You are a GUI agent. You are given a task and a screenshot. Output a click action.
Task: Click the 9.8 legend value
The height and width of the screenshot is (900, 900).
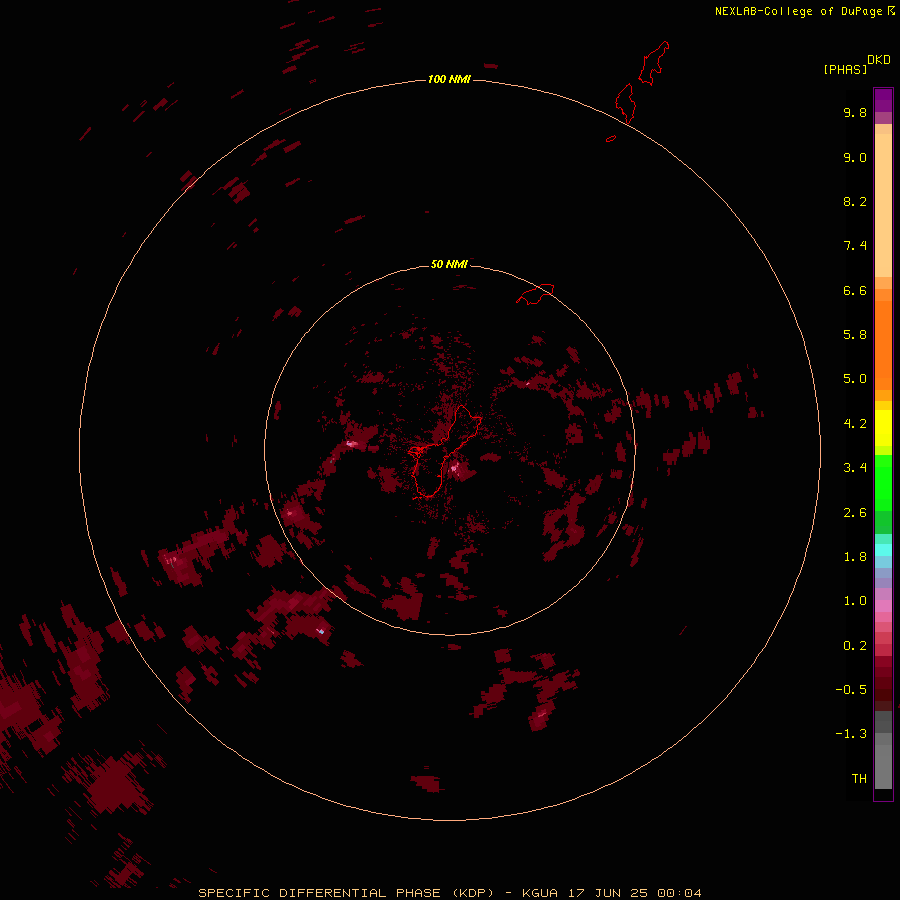pos(855,112)
